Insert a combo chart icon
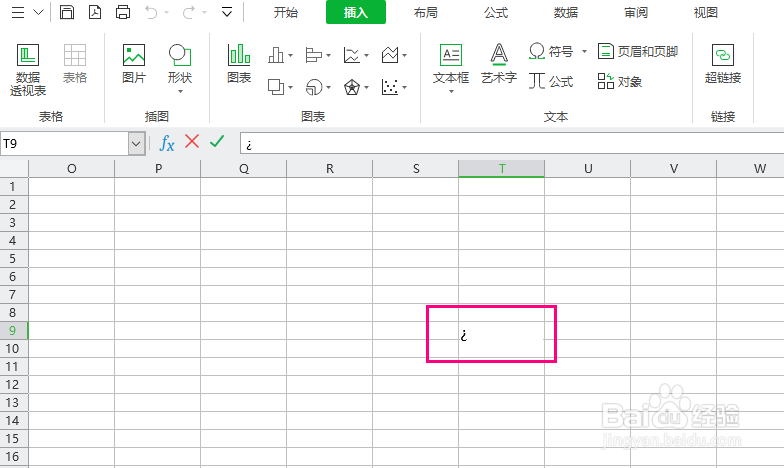 276,87
